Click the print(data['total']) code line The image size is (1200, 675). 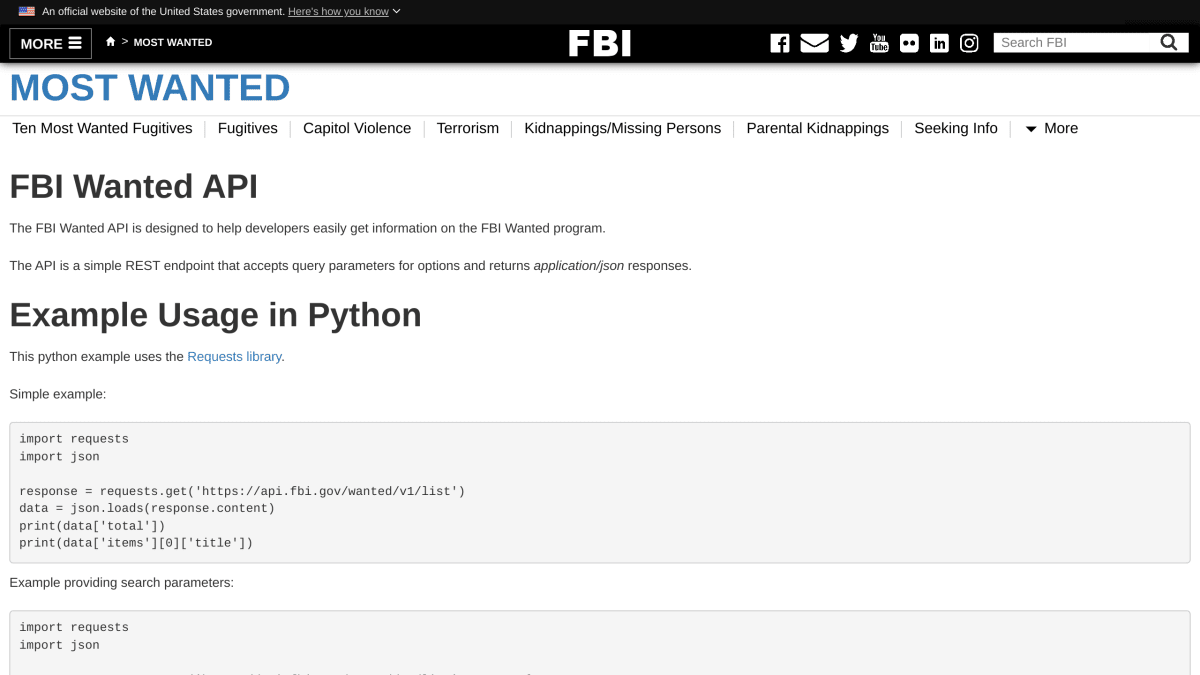[x=92, y=525]
